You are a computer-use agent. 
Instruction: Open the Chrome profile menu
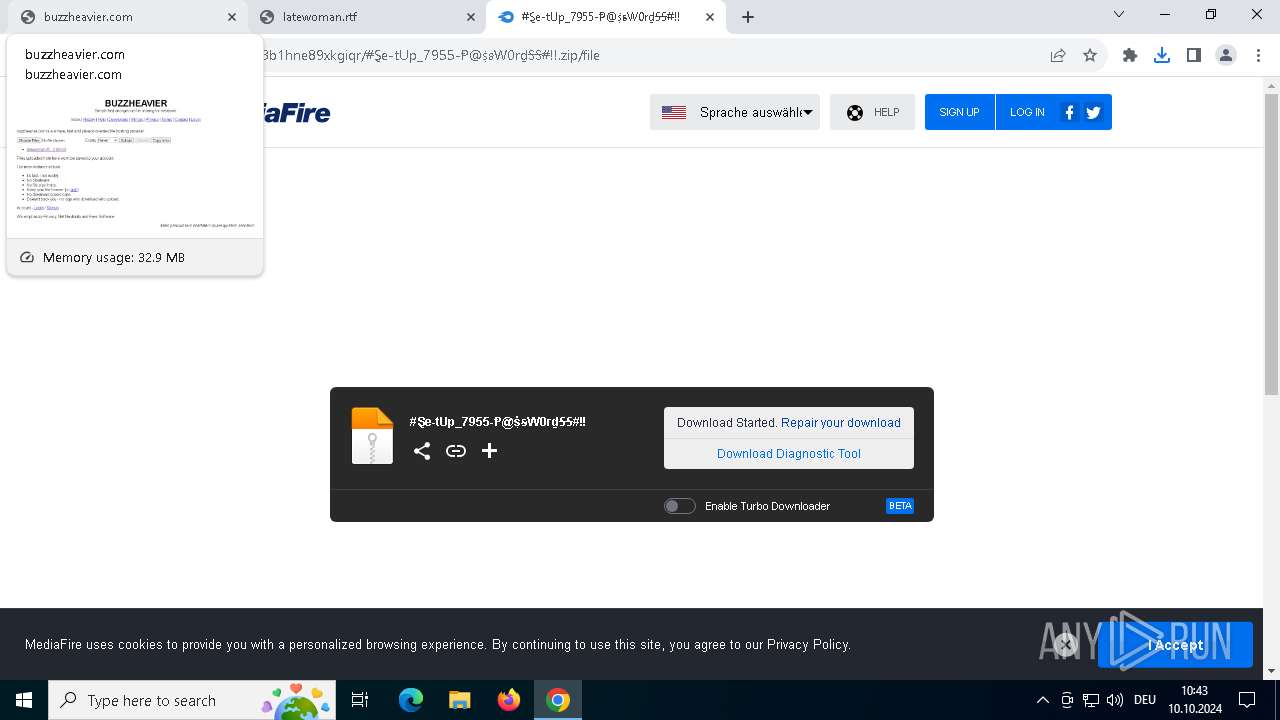(x=1226, y=55)
